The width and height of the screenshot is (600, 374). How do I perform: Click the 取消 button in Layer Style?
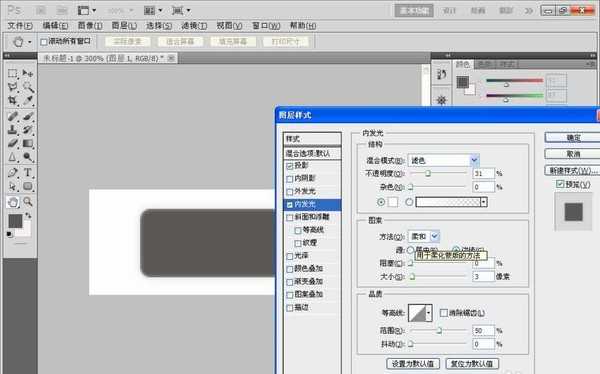coord(572,154)
